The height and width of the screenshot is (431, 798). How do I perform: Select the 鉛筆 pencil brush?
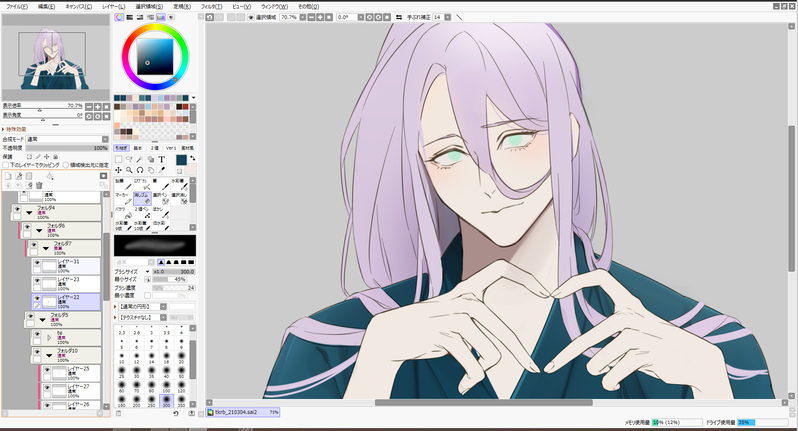[x=123, y=184]
